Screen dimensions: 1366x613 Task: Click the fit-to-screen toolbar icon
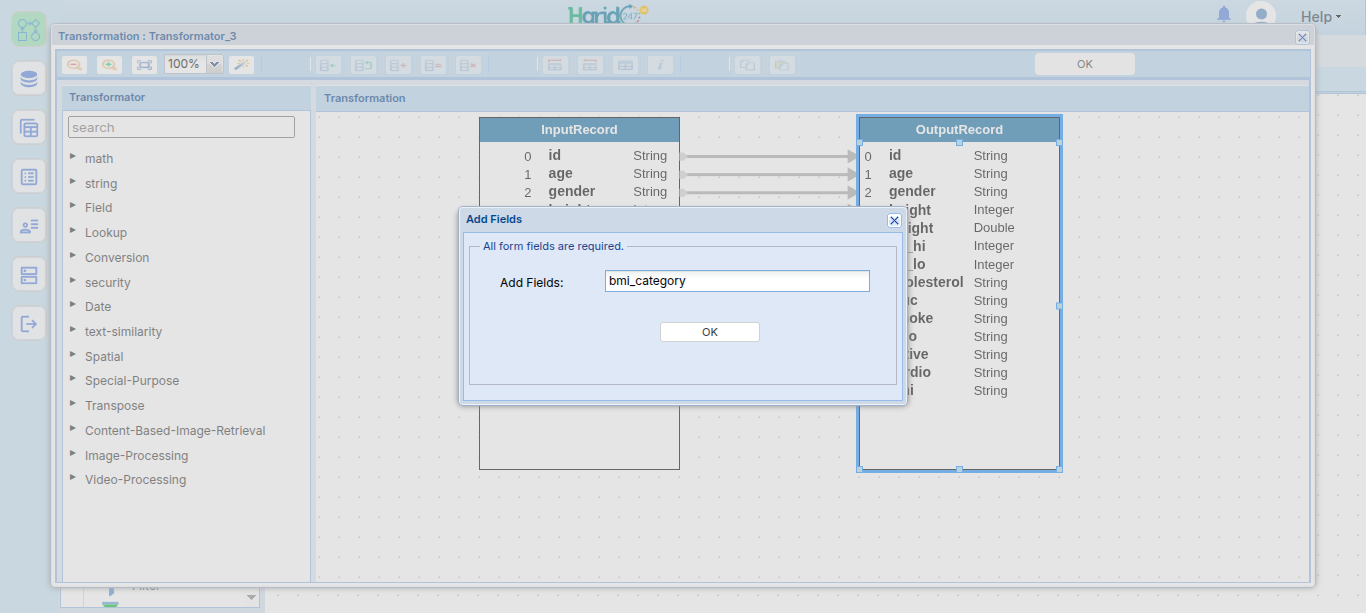tap(145, 64)
